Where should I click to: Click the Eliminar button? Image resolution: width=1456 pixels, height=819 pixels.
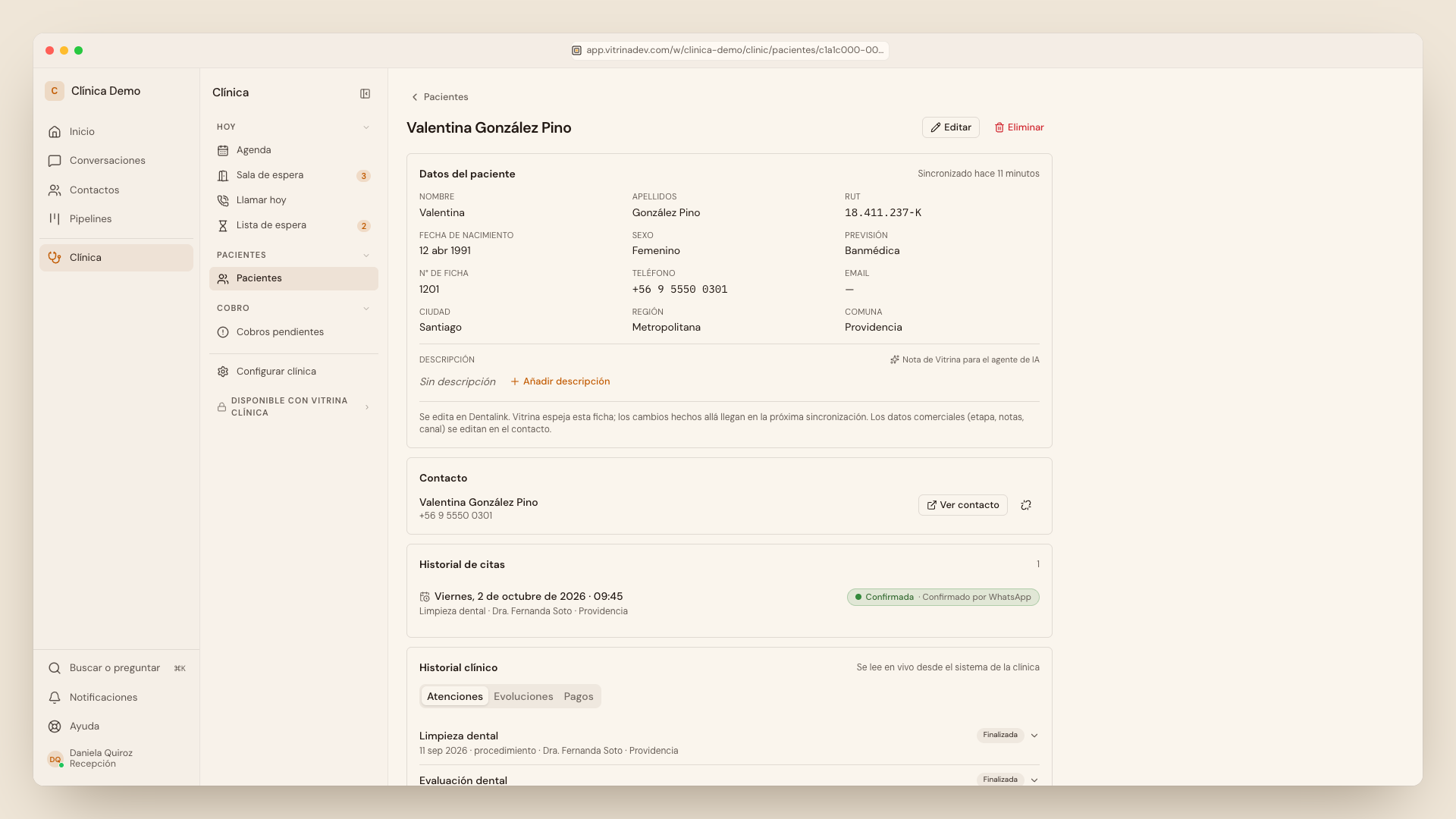coord(1019,127)
